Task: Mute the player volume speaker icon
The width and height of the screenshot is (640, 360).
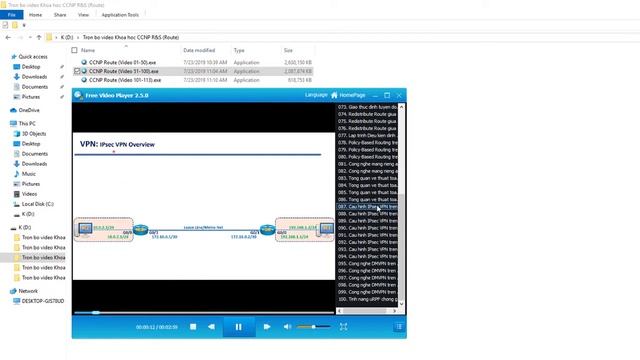Action: (x=287, y=327)
